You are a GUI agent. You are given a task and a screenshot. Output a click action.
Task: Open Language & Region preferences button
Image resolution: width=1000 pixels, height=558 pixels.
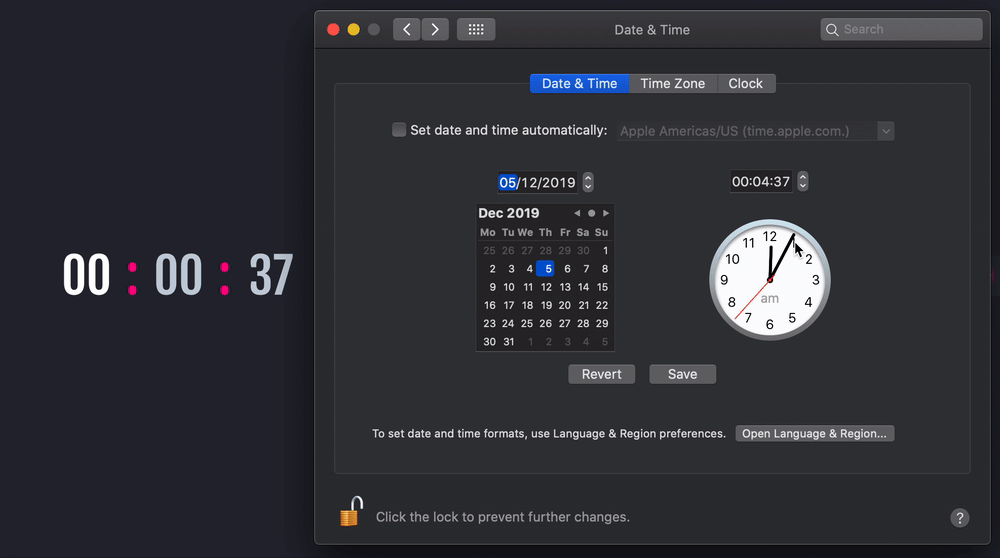pyautogui.click(x=814, y=434)
